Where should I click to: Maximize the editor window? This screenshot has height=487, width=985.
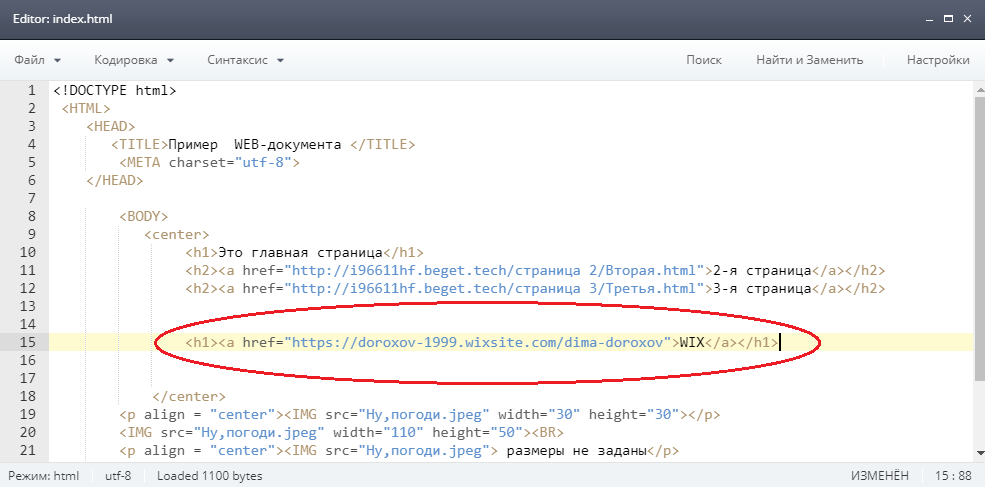949,19
